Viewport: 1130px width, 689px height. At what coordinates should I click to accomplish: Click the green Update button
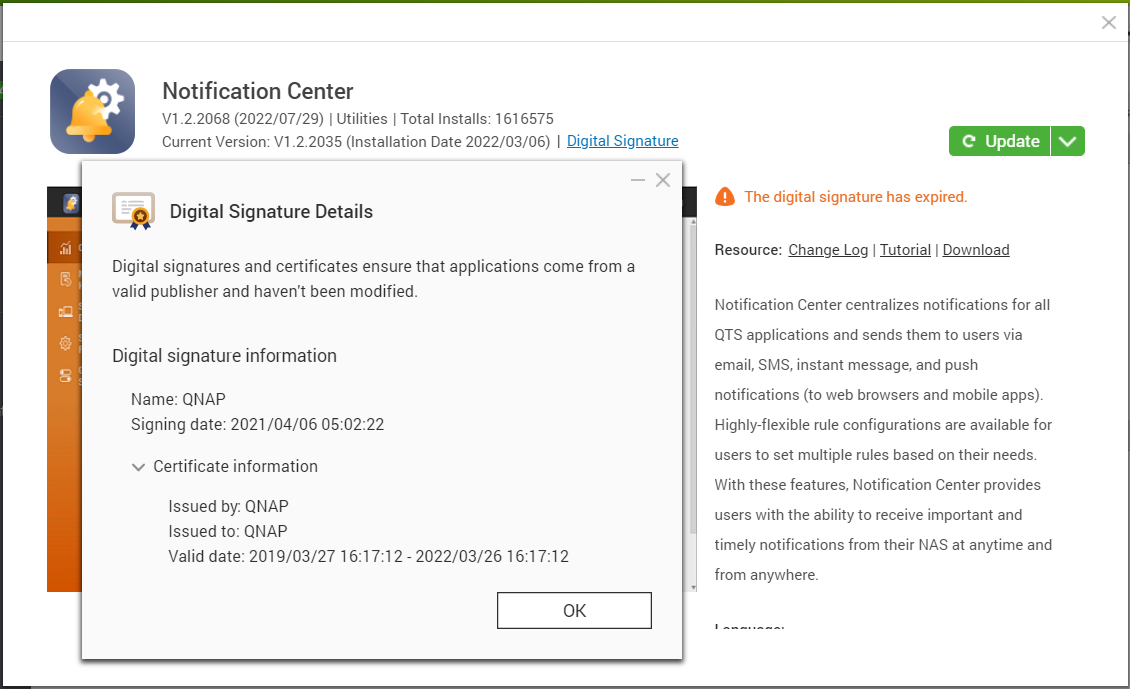1000,141
